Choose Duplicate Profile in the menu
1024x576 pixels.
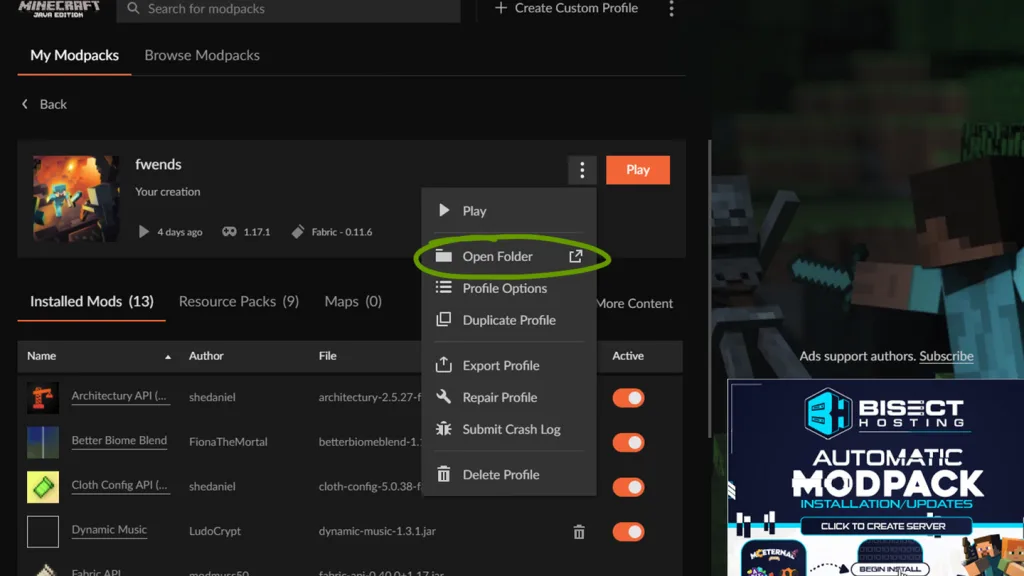508,320
